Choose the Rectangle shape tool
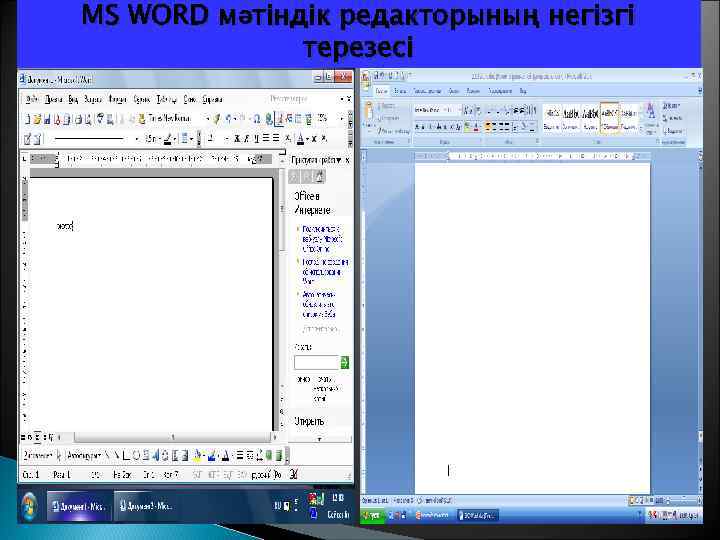The height and width of the screenshot is (540, 720). pos(126,456)
